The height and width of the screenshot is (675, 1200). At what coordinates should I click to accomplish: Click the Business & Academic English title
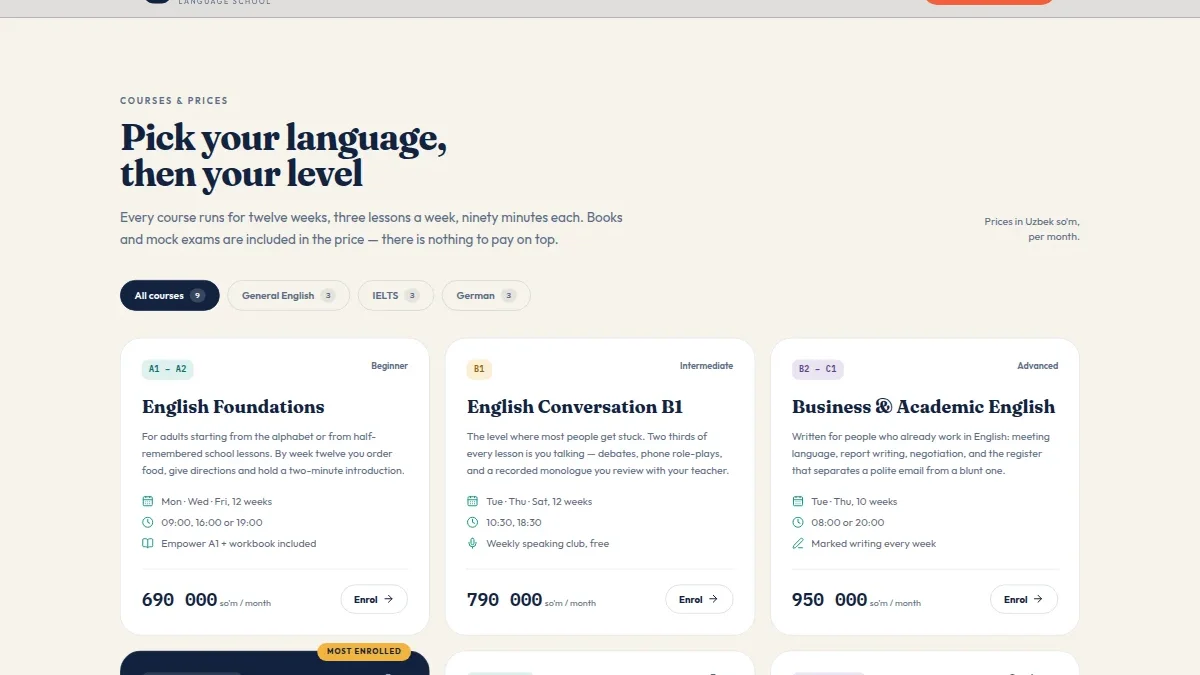coord(923,407)
